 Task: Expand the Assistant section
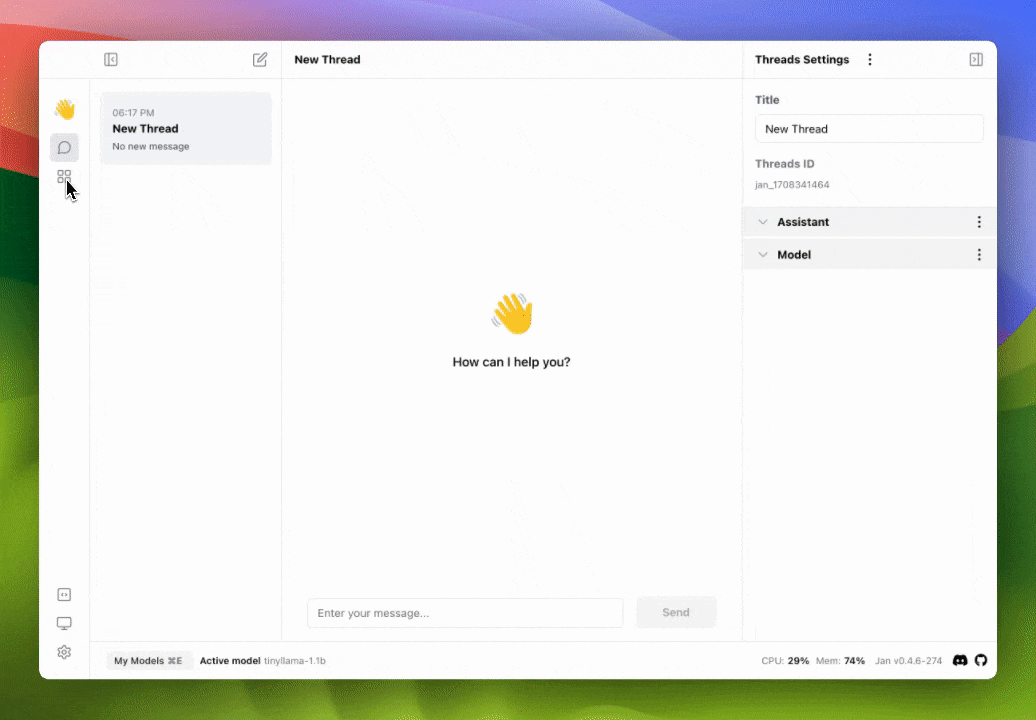(764, 222)
